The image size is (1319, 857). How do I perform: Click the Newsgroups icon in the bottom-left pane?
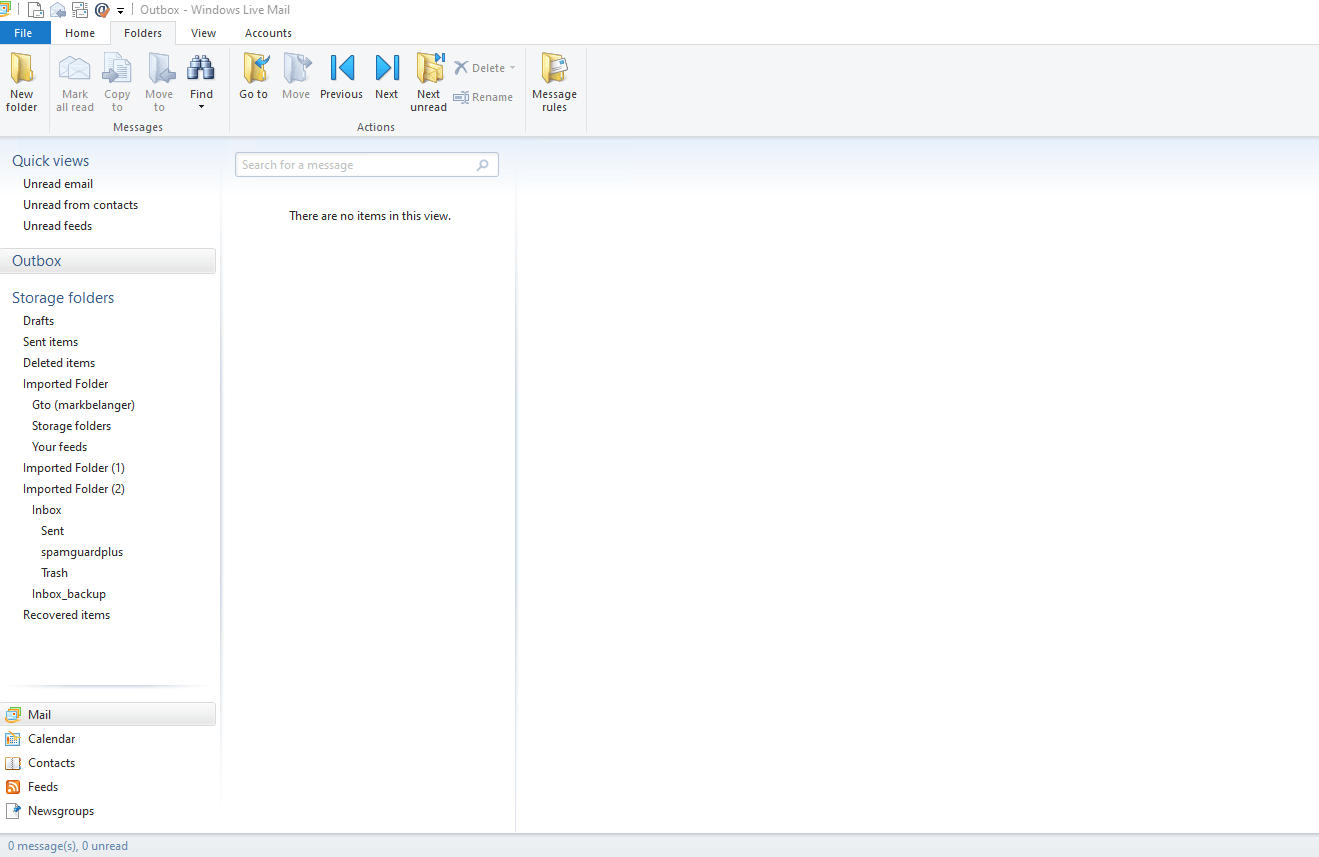[13, 811]
